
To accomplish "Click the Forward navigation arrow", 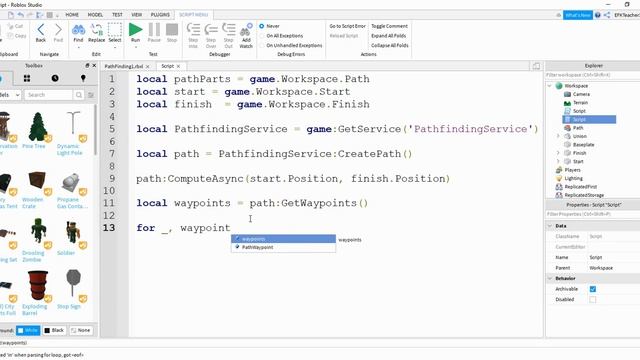I will [x=58, y=30].
